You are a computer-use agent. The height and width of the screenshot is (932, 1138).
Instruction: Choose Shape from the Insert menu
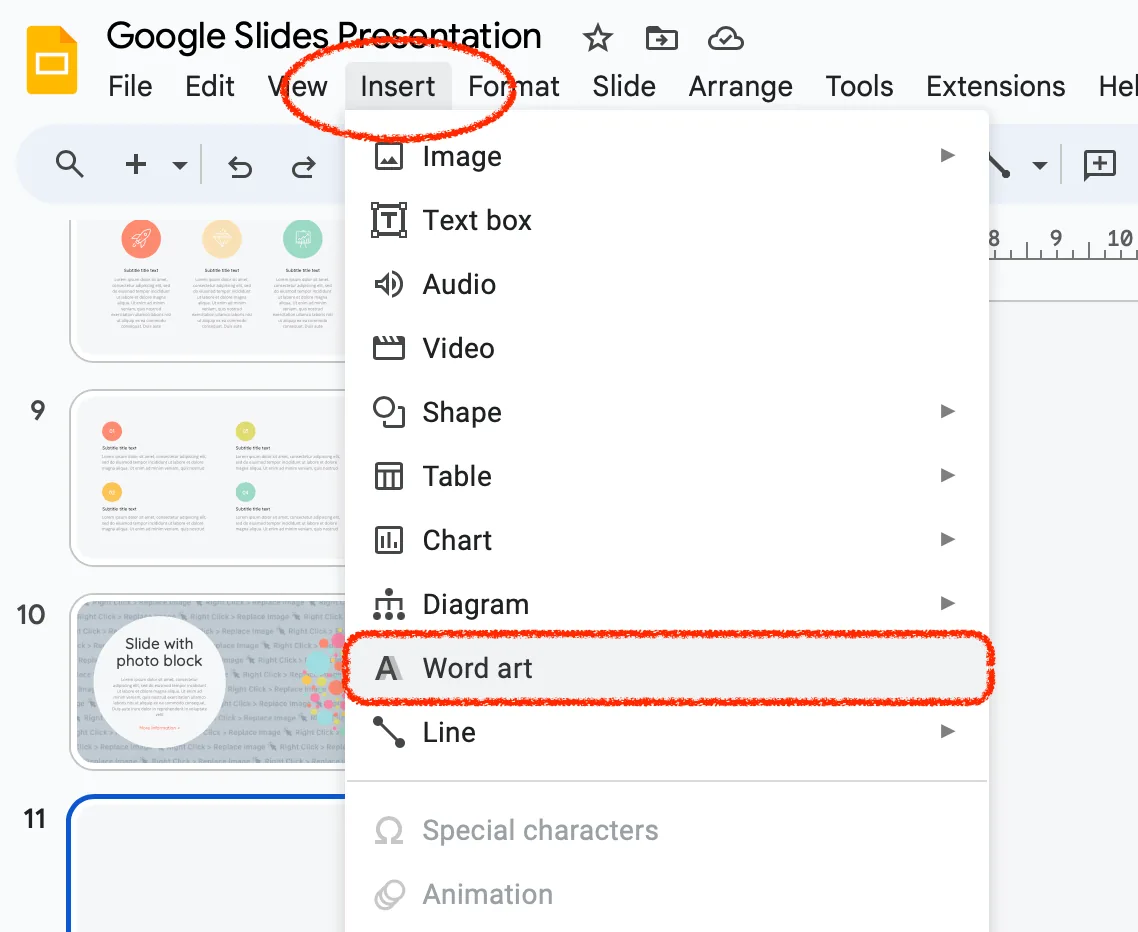tap(666, 412)
